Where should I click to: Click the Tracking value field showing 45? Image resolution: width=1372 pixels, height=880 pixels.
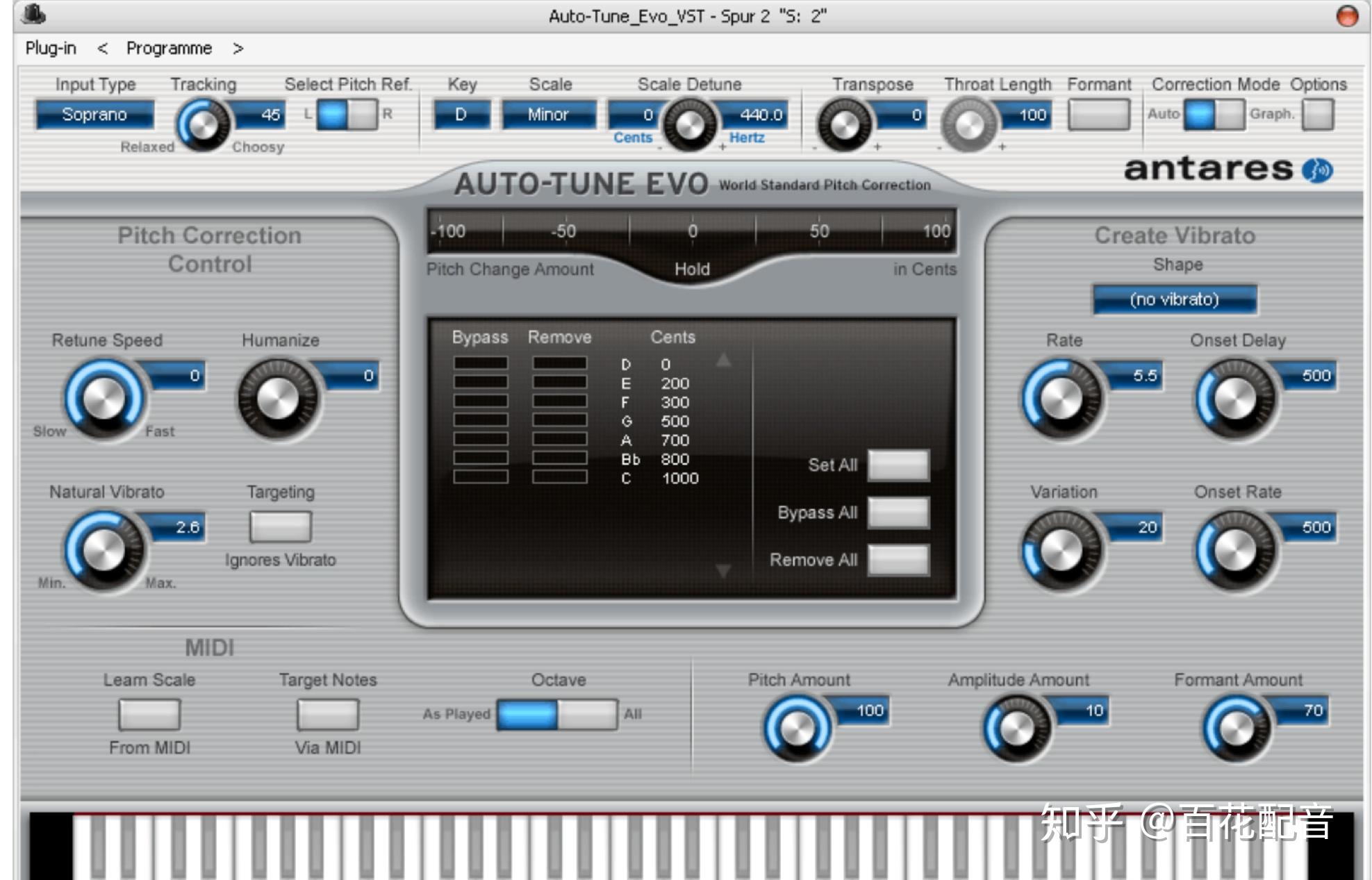tap(258, 115)
